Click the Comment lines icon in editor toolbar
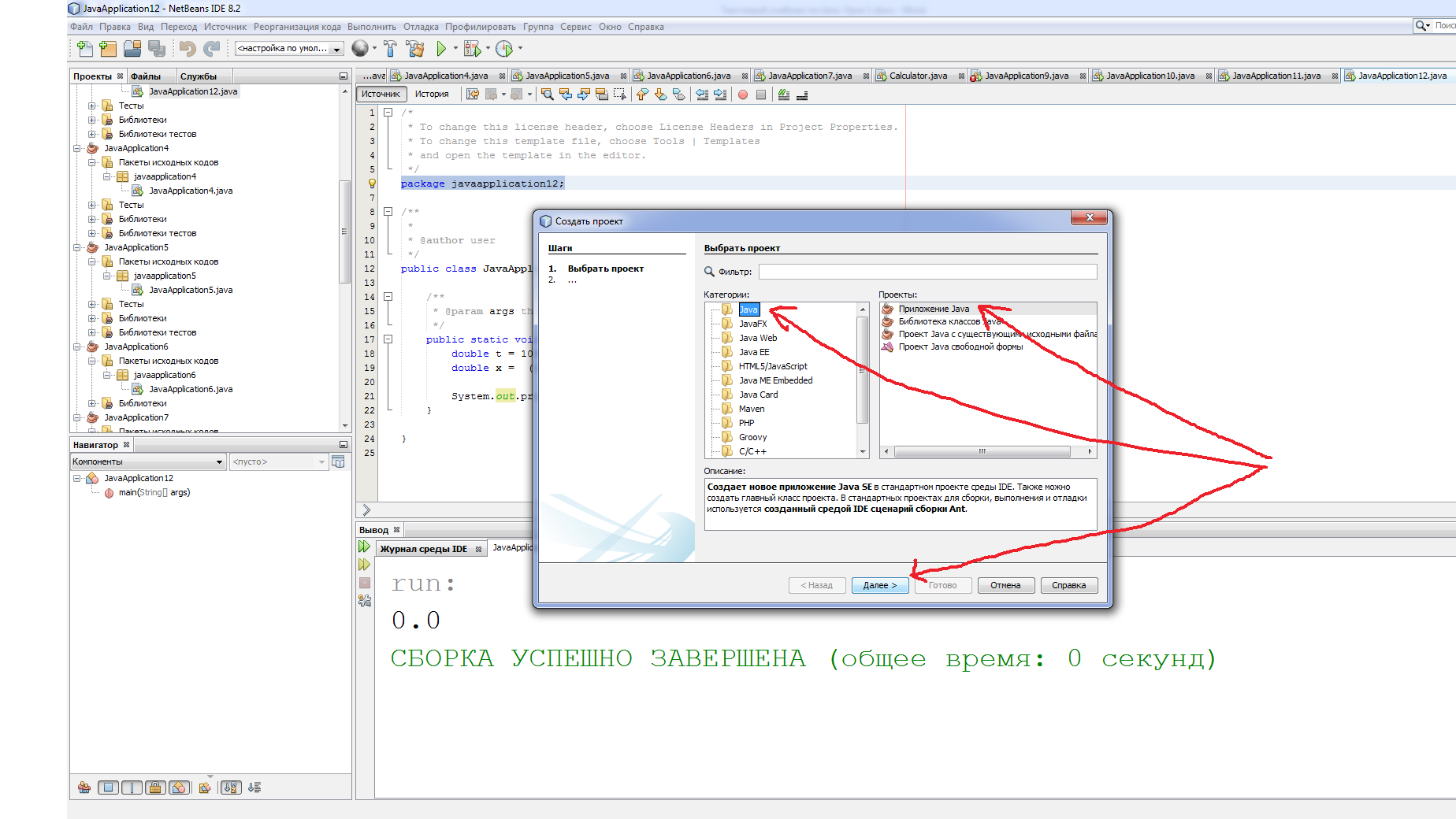The height and width of the screenshot is (819, 1456). (x=784, y=94)
